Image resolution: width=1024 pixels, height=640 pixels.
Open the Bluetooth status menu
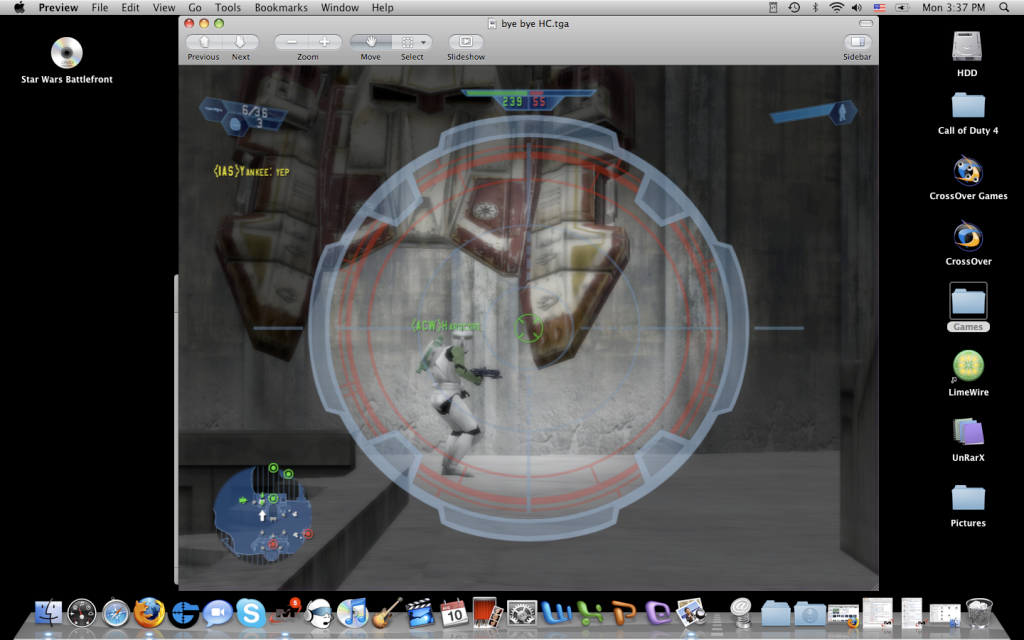815,8
